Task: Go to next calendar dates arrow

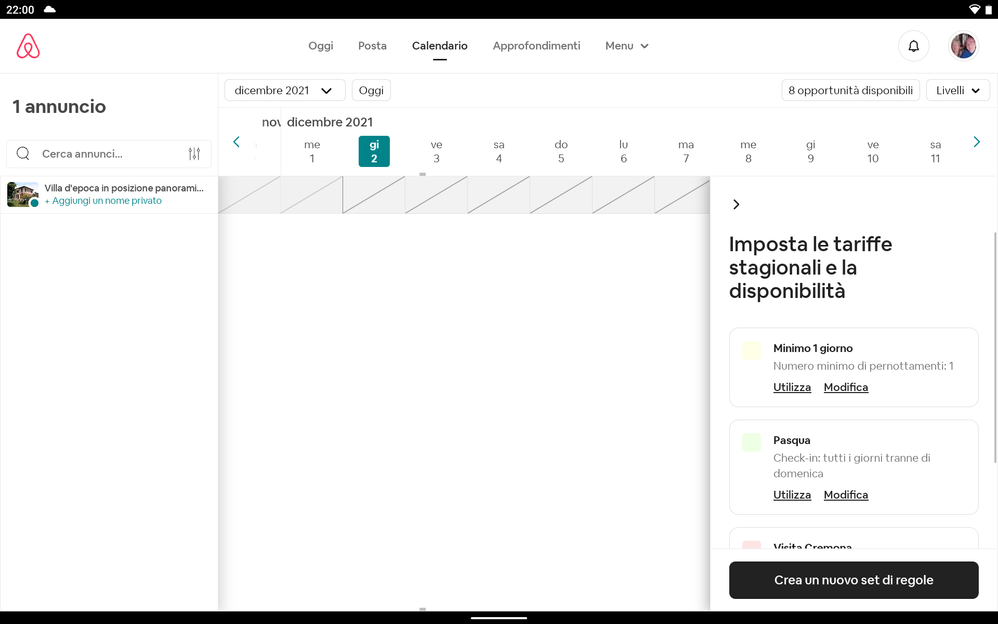Action: point(977,142)
